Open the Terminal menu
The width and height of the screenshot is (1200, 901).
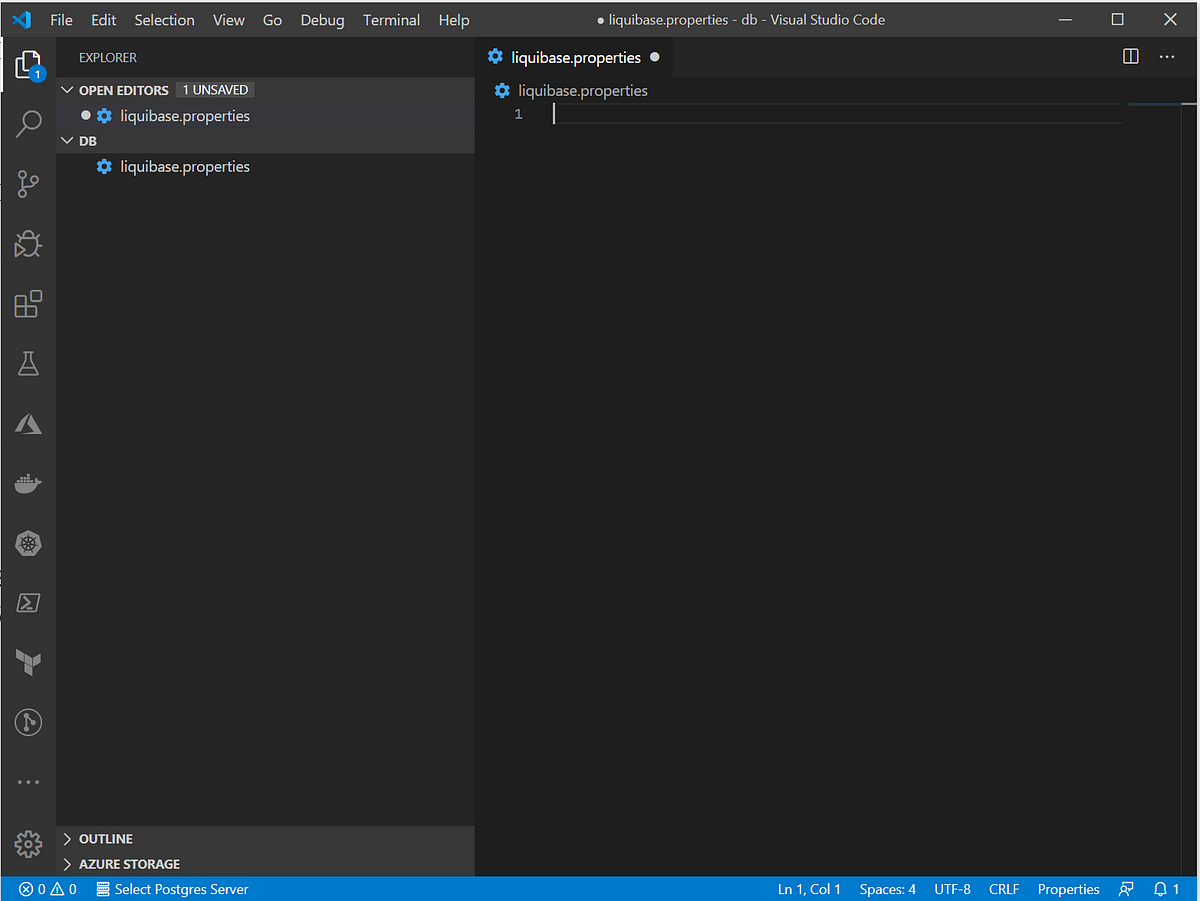point(391,20)
